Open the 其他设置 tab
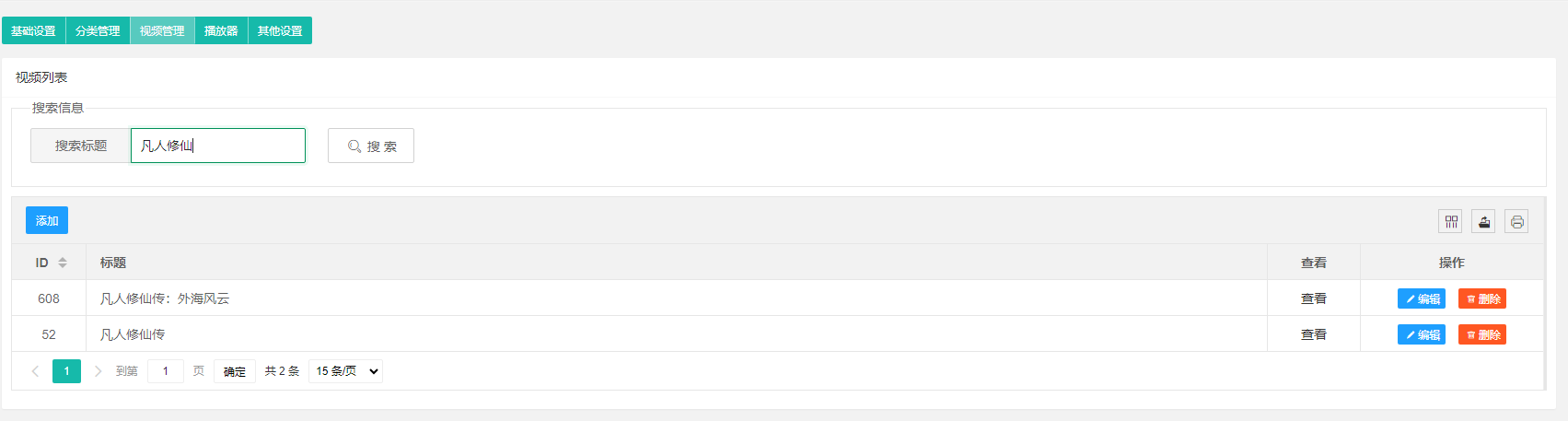Screen dimensions: 1568x421 280,30
